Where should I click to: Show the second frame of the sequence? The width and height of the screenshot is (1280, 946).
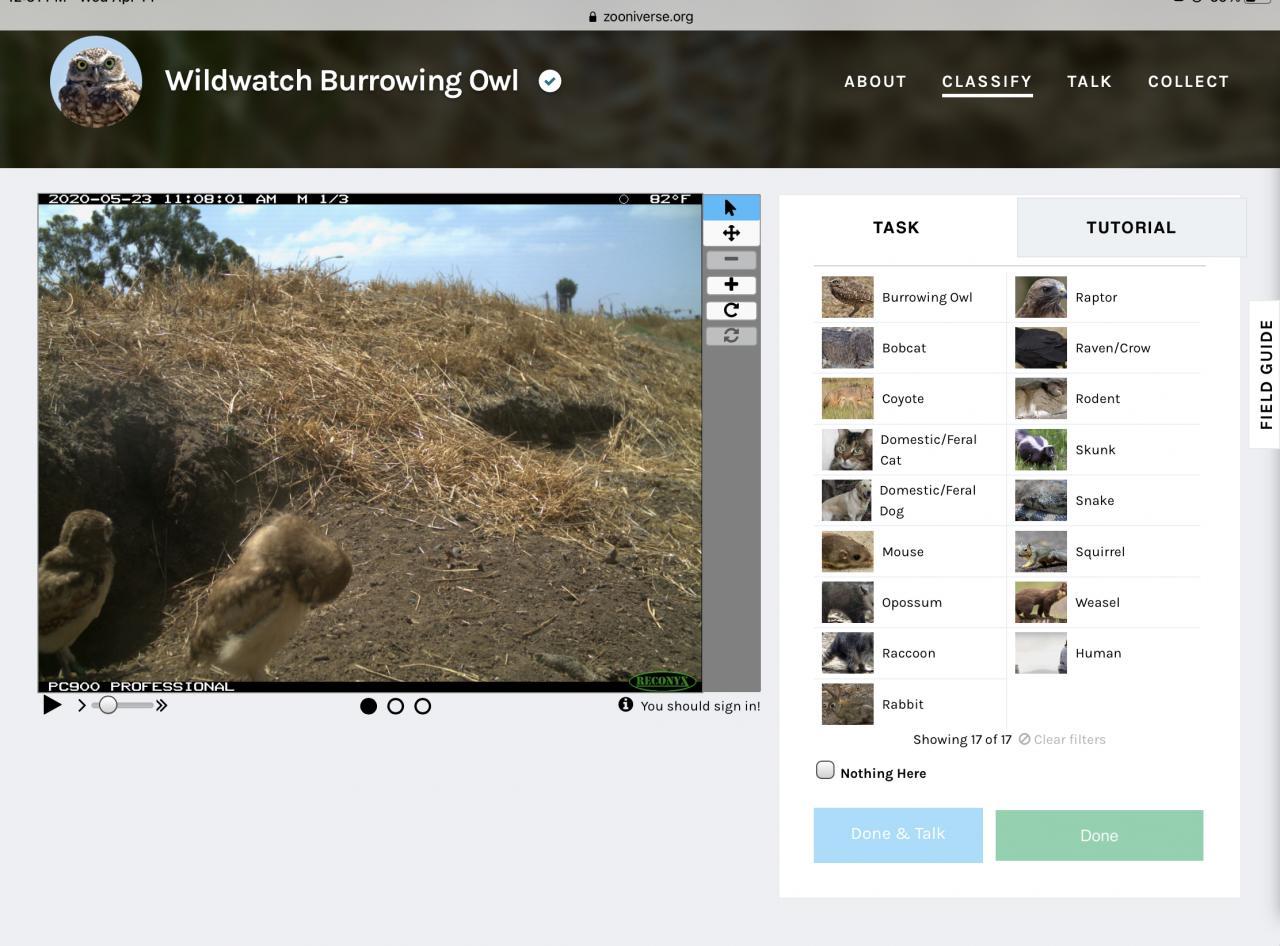point(395,706)
